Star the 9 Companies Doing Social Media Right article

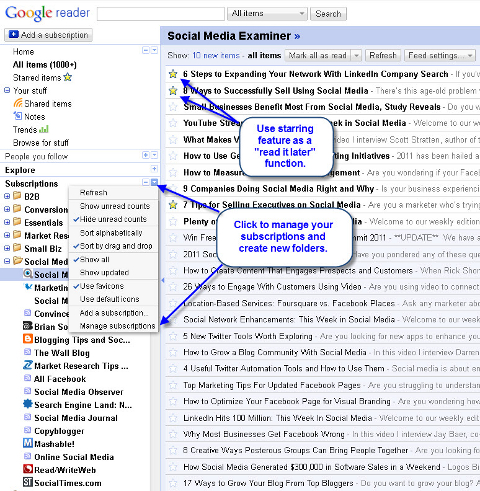[173, 189]
